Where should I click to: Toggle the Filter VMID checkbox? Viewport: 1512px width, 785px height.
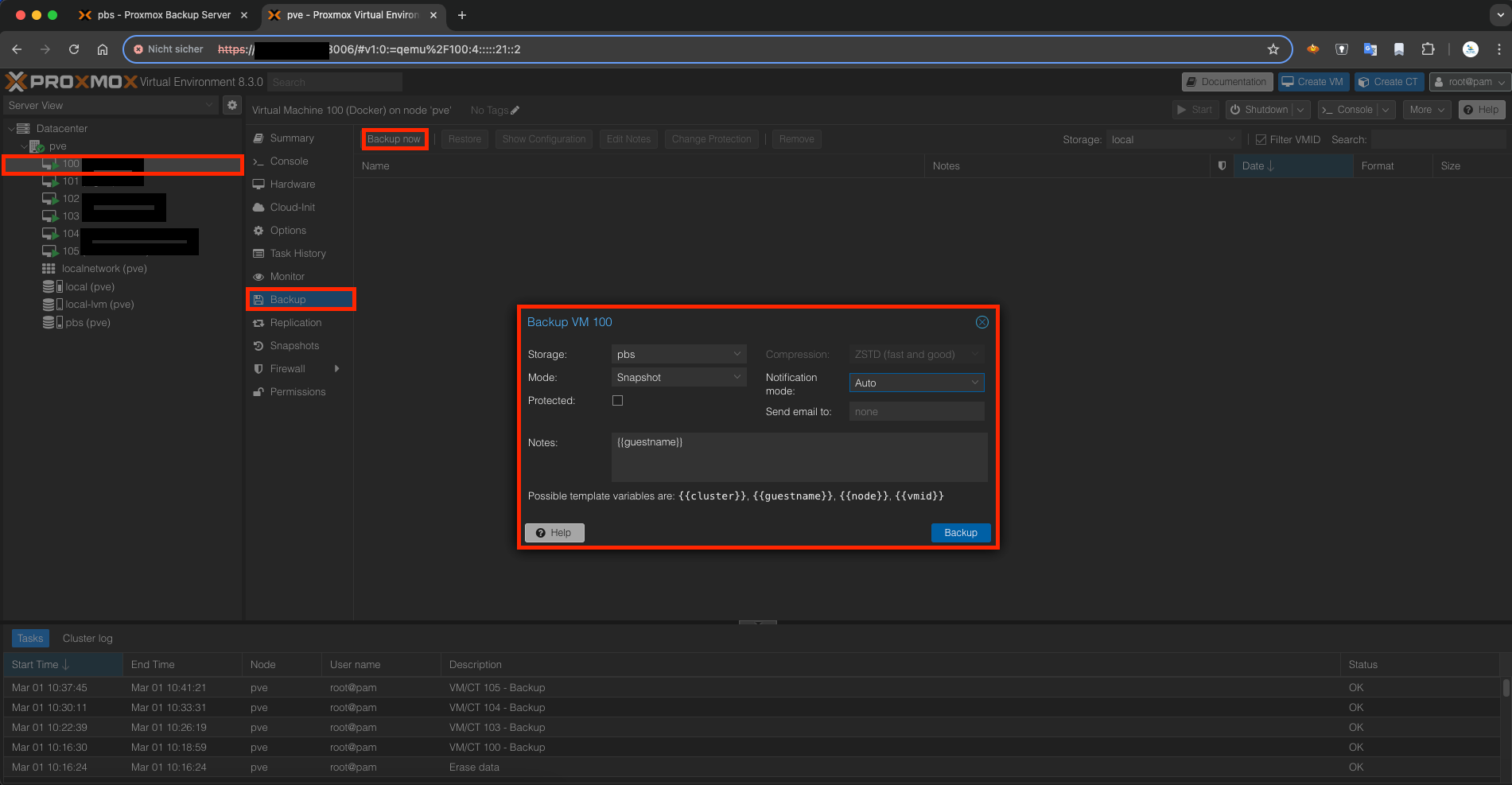point(1261,138)
